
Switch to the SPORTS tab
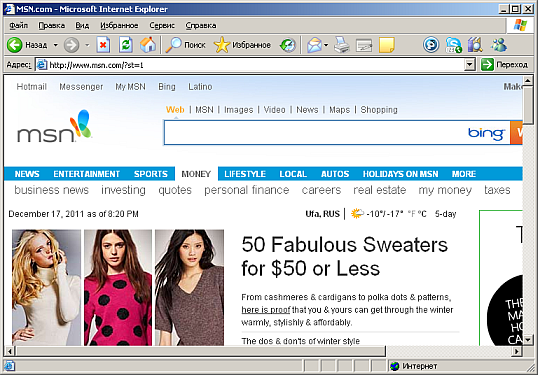click(151, 174)
